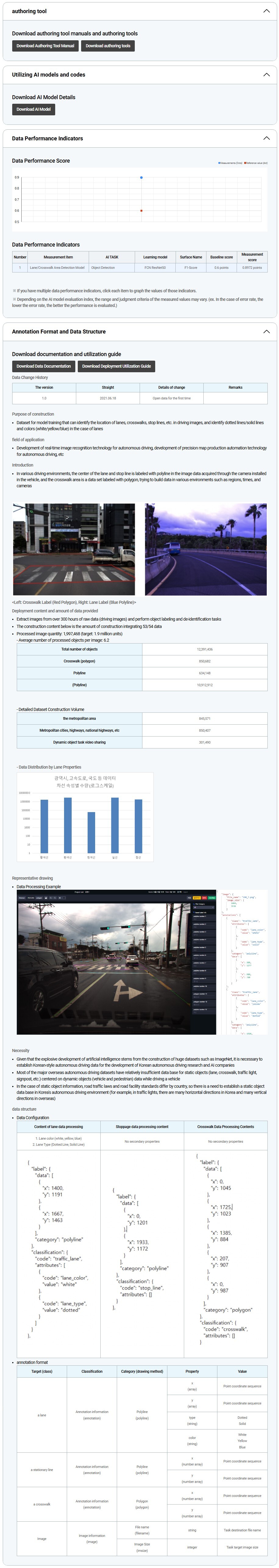The image size is (279, 1568).
Task: Collapse Annotation Format and Data Structure chevron
Action: (x=266, y=332)
